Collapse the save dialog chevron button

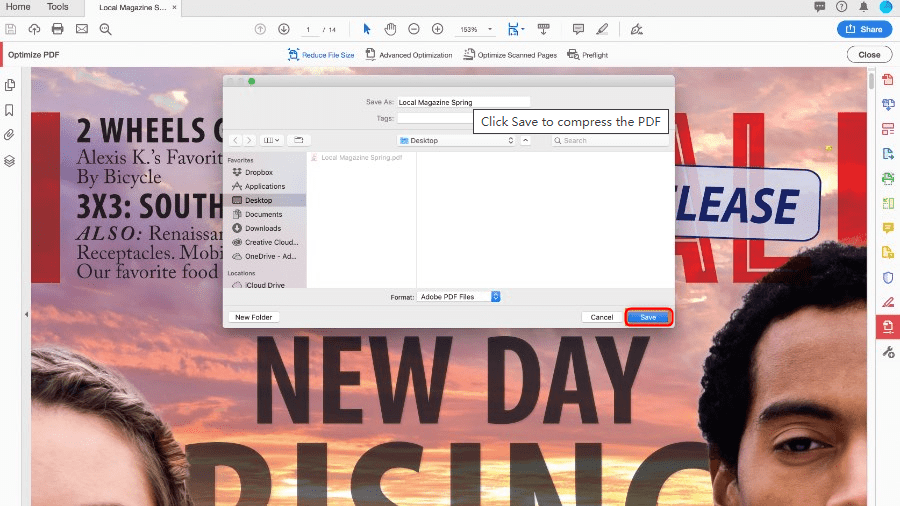point(526,140)
